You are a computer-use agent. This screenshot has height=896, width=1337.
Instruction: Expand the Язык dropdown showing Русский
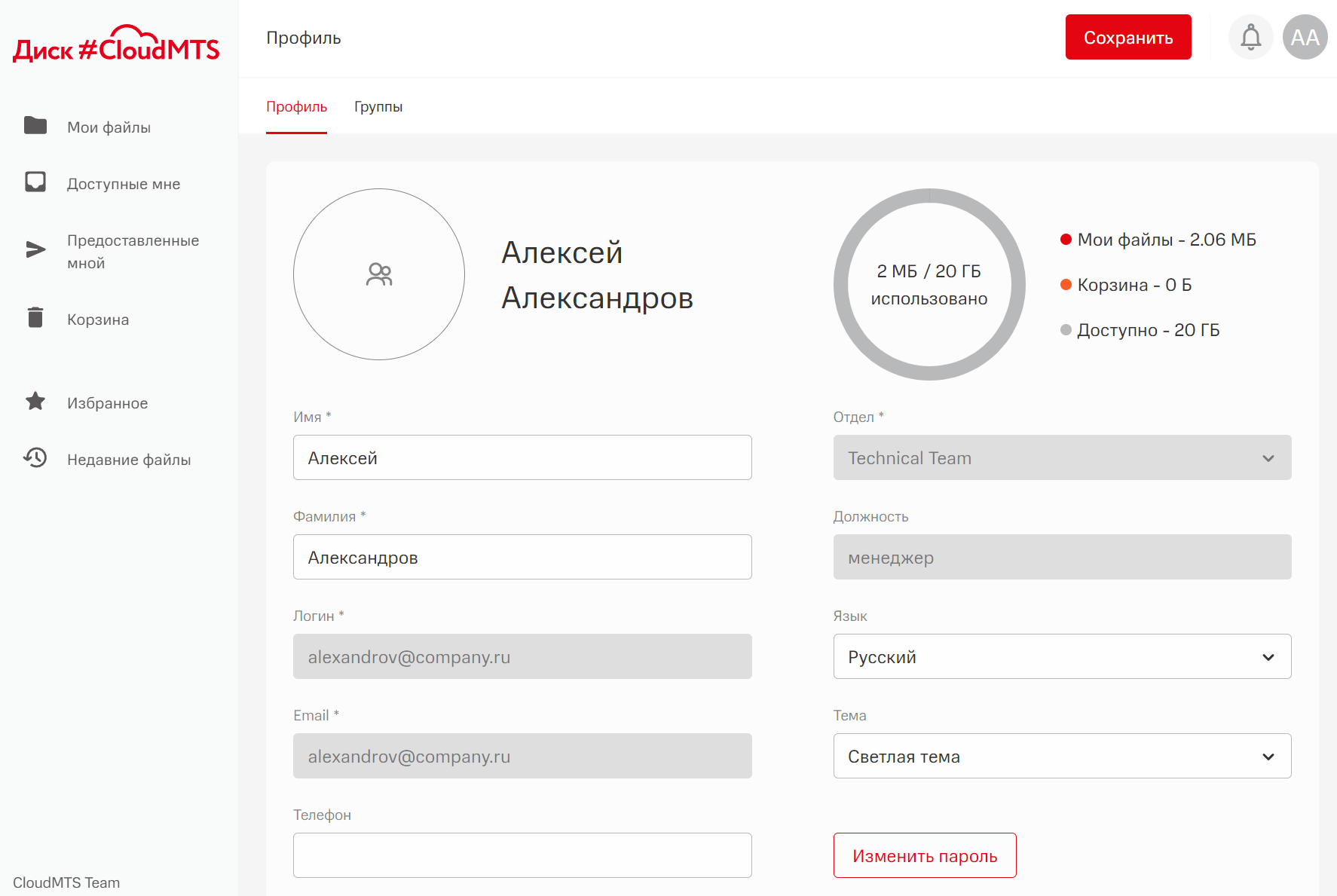point(1061,656)
